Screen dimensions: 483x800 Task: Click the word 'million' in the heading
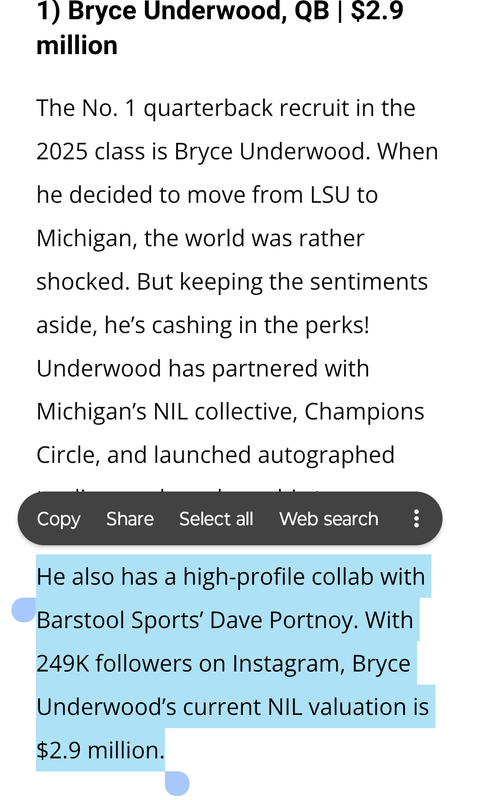coord(77,45)
